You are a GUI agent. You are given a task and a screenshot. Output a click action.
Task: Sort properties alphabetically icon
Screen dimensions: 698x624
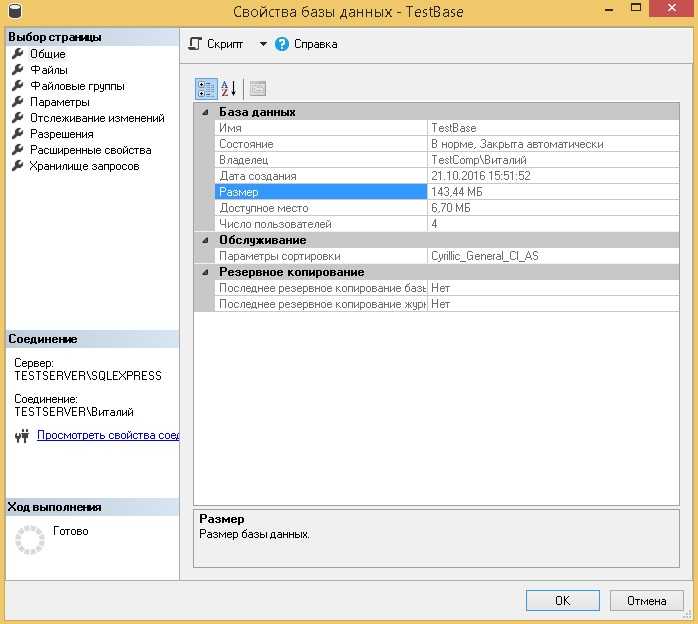tap(228, 88)
